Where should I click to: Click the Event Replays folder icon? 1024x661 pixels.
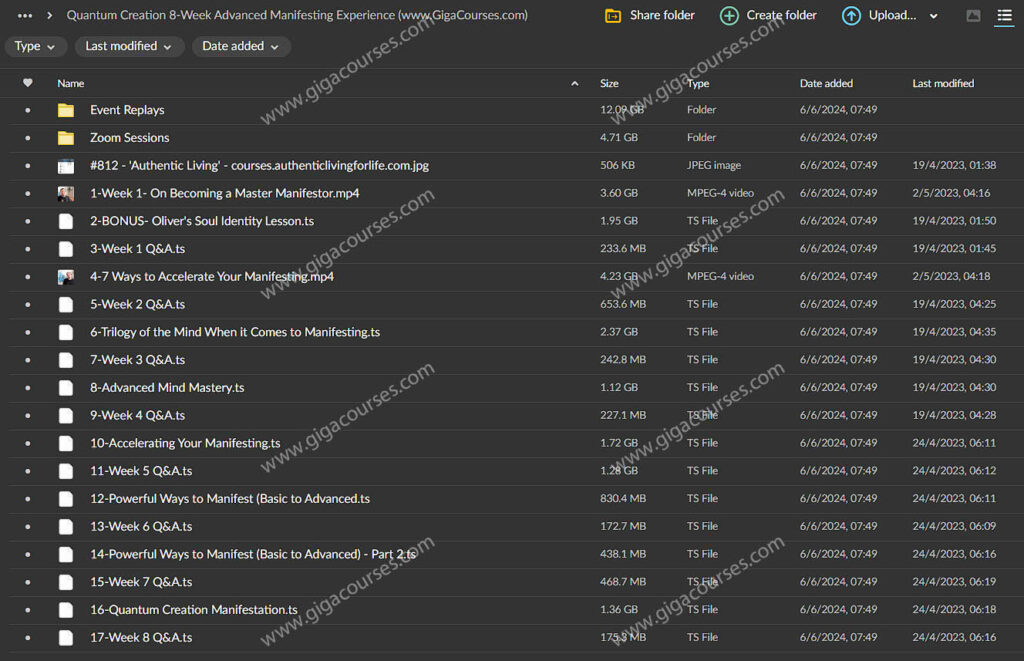click(66, 110)
